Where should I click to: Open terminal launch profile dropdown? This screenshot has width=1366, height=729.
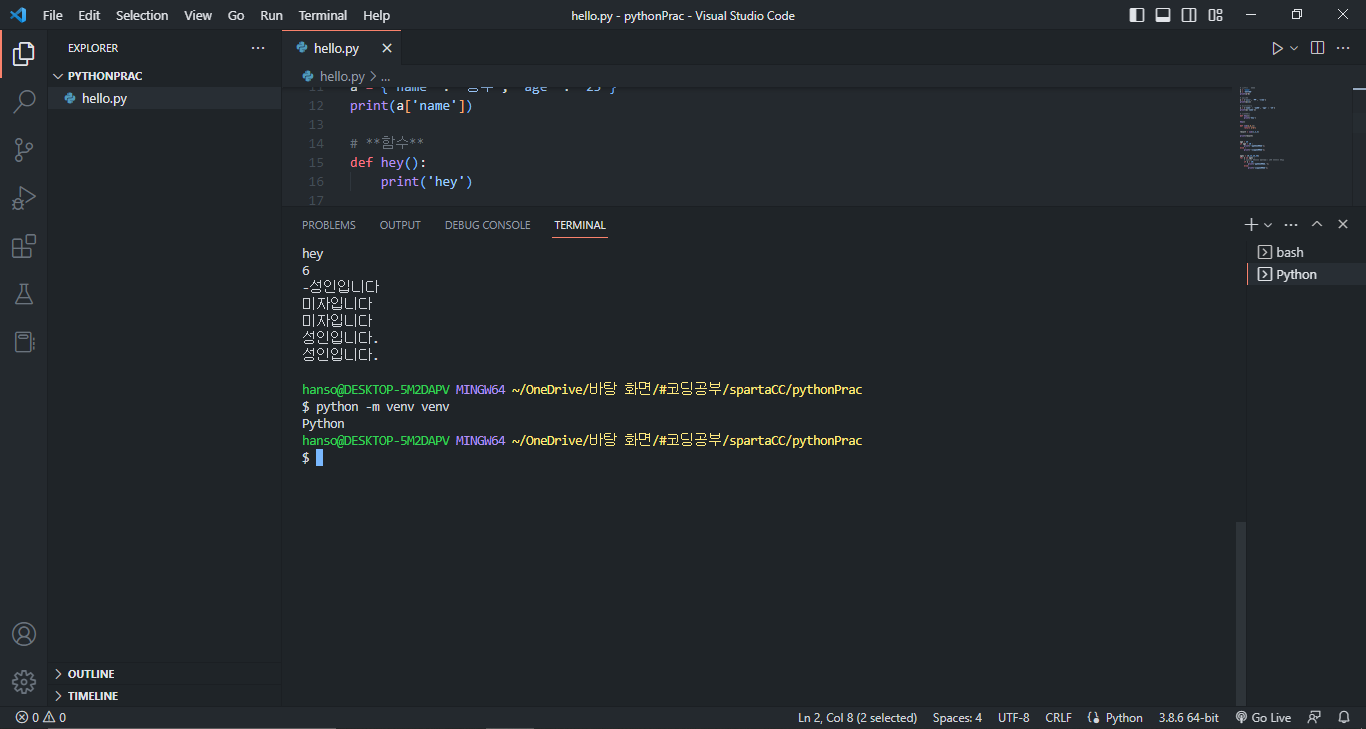coord(1268,225)
